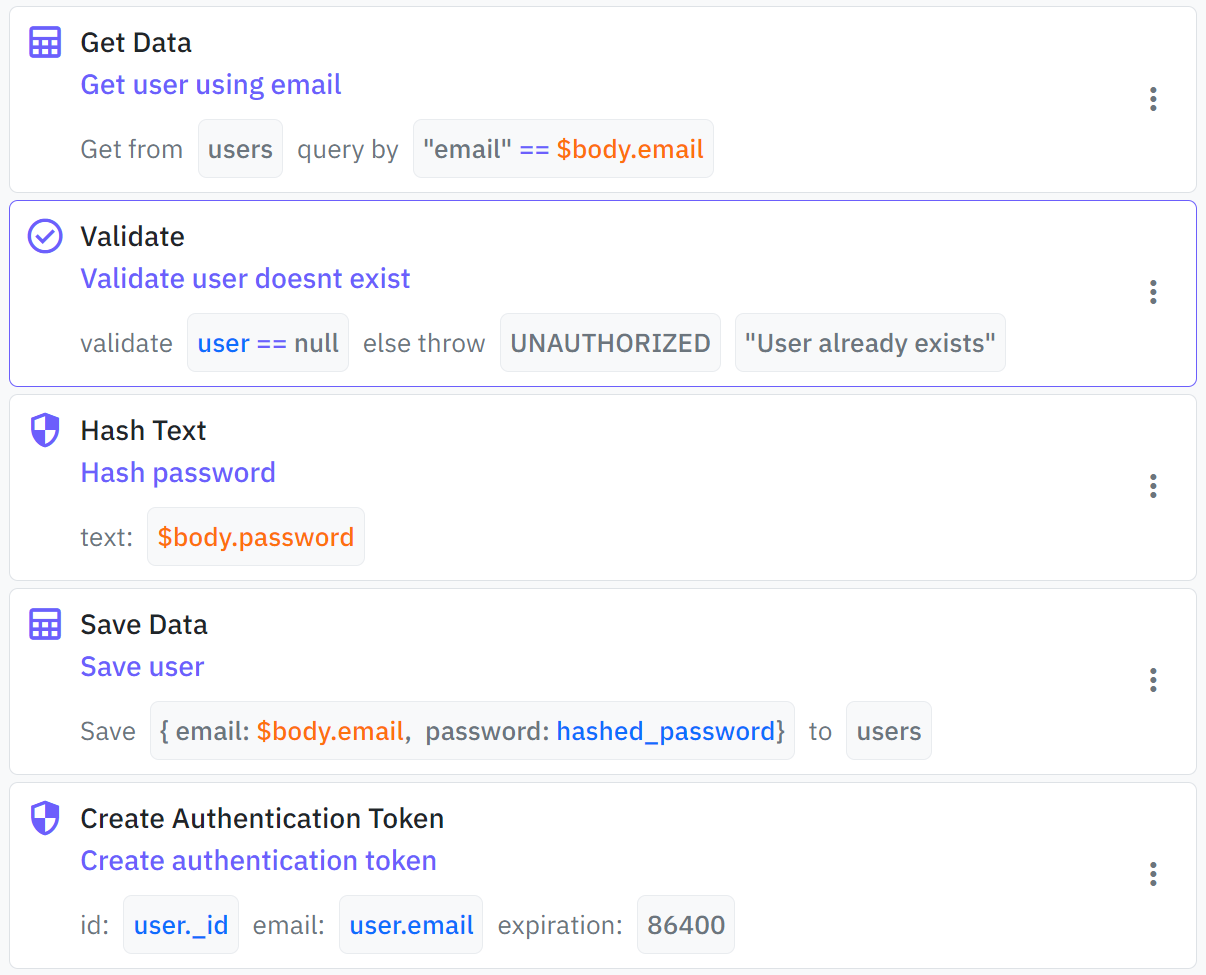Open the options menu for Validate step
Screen dimensions: 1206x975
coord(1153,293)
